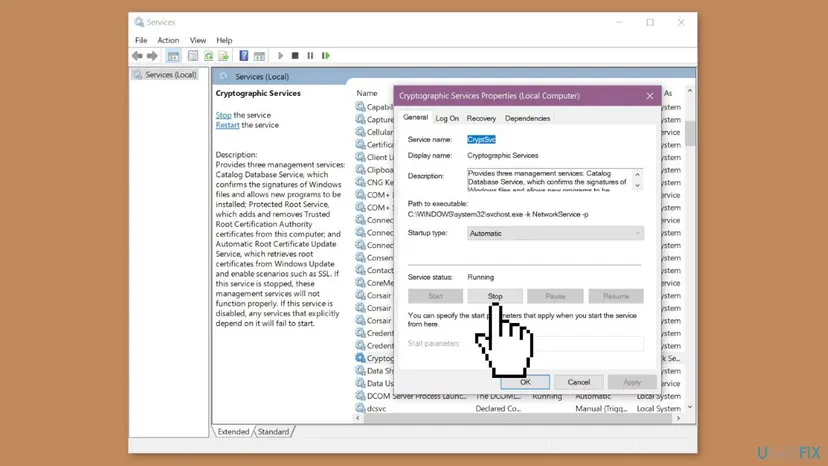Image resolution: width=828 pixels, height=466 pixels.
Task: Click the CNG Key service gear icon
Action: [360, 182]
